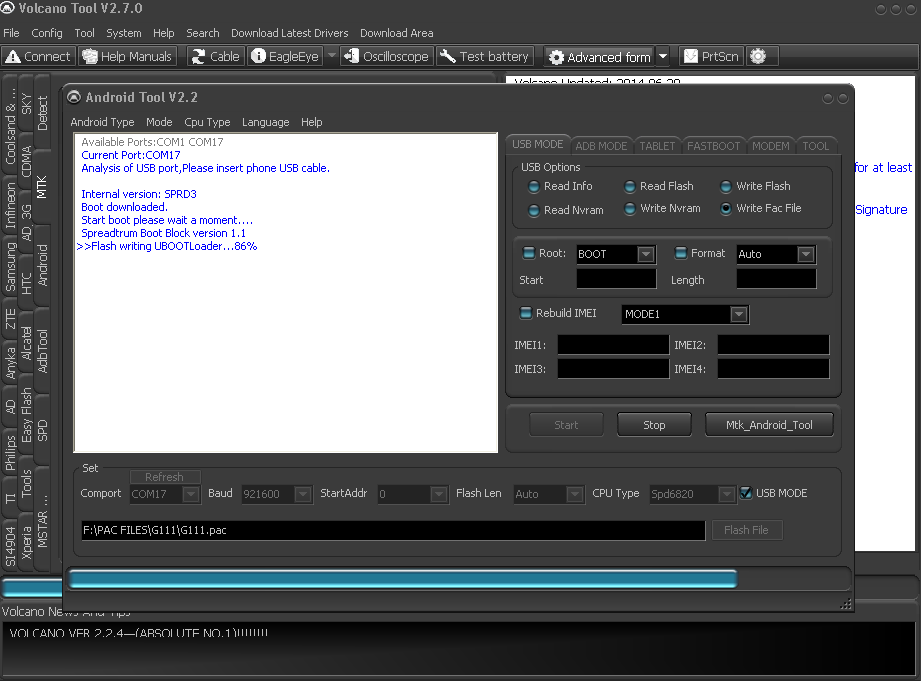The height and width of the screenshot is (681, 921).
Task: Switch to the ADB MODE tab
Action: [x=602, y=146]
